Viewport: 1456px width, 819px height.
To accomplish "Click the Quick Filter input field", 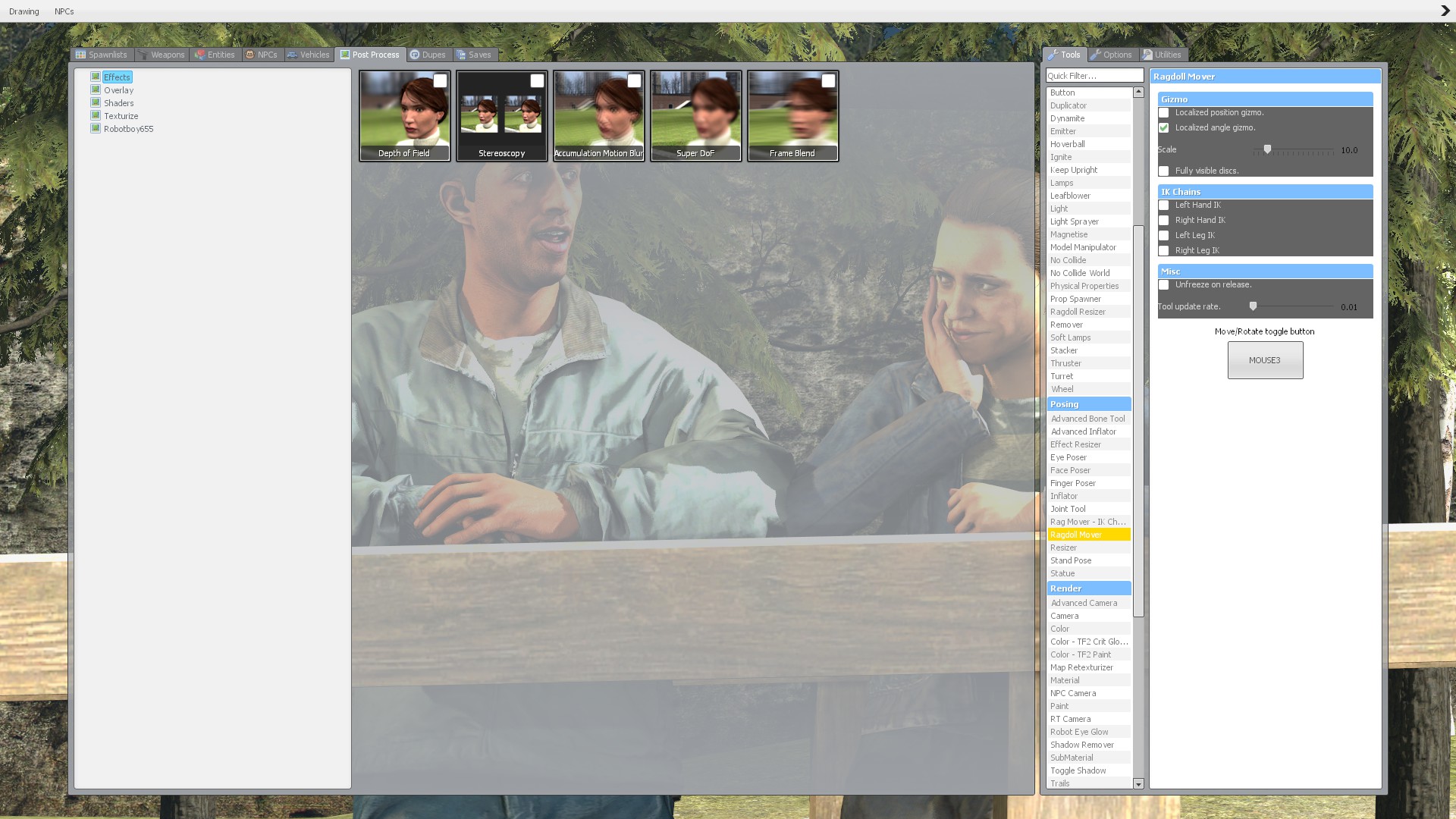I will 1094,76.
